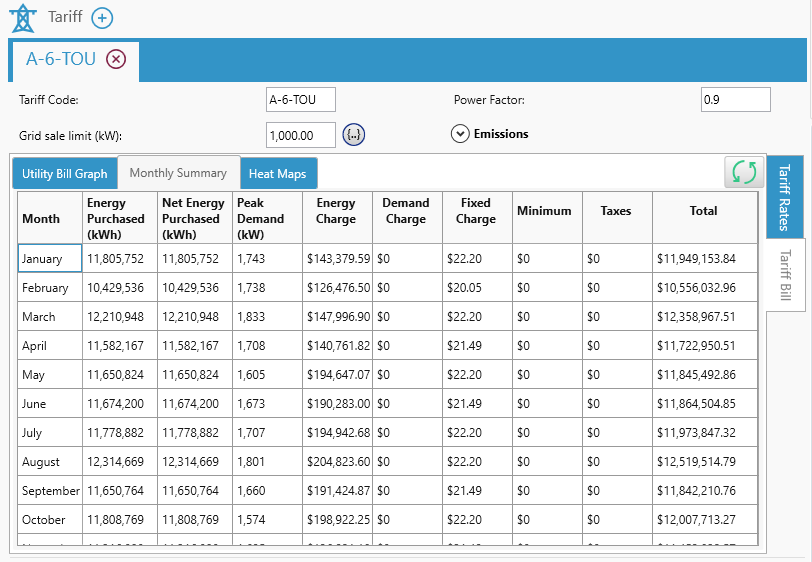Open the Monthly Summary tab
This screenshot has height=562, width=812.
tap(178, 173)
